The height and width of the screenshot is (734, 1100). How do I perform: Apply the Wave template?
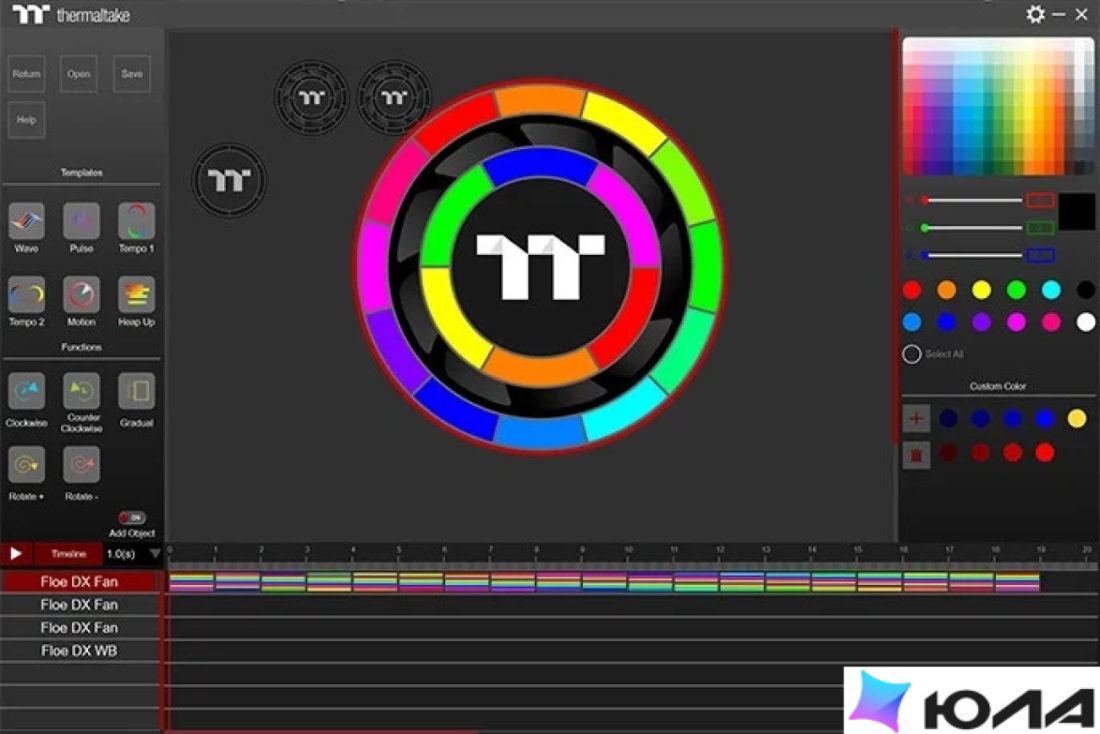27,222
